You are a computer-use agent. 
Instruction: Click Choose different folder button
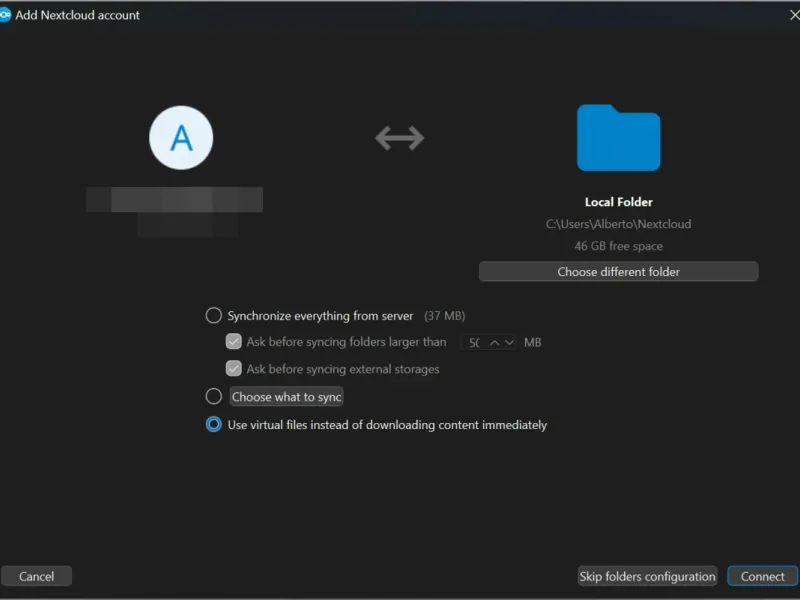pyautogui.click(x=618, y=272)
